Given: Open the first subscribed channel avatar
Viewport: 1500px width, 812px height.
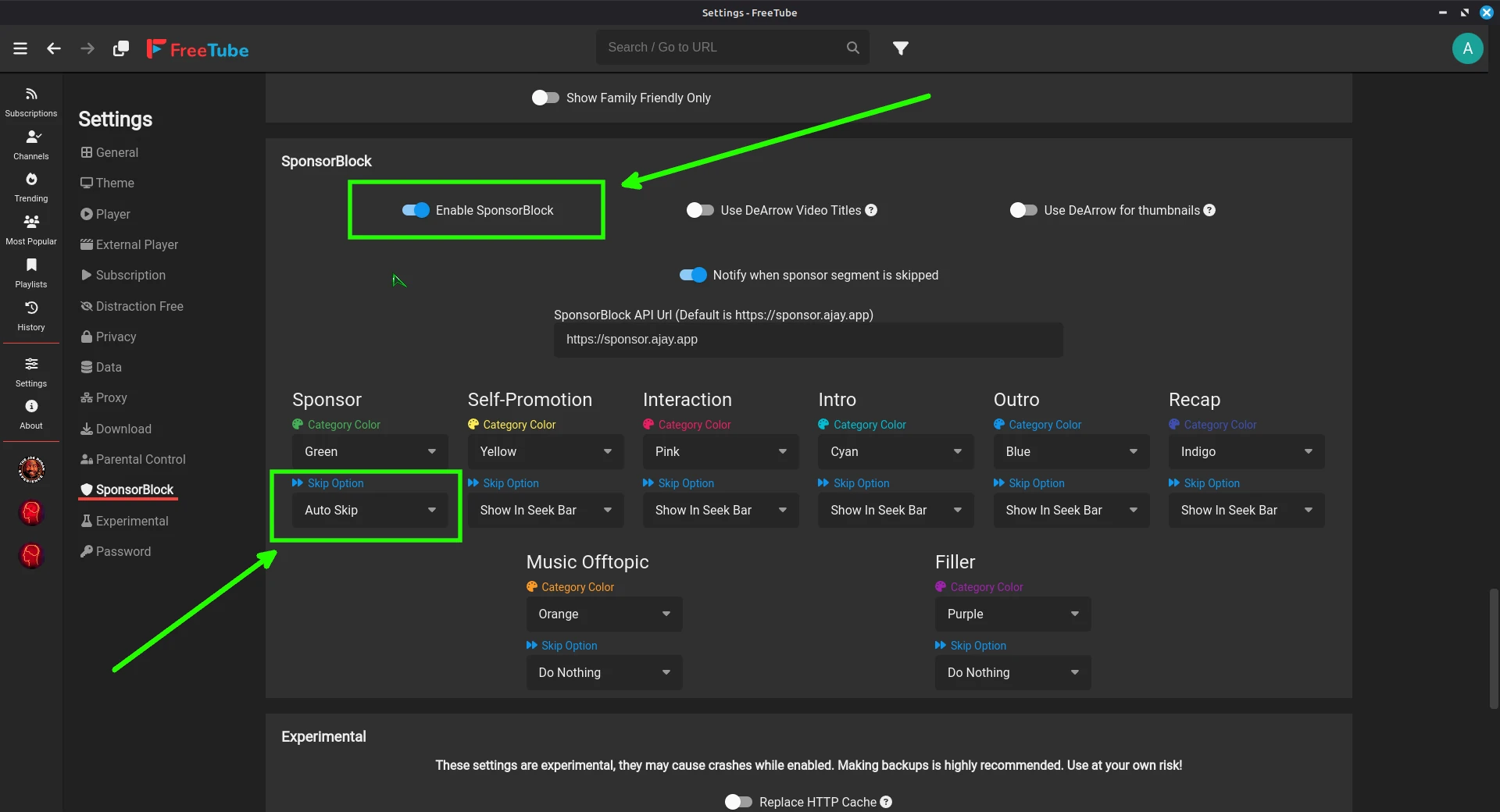Looking at the screenshot, I should coord(31,469).
